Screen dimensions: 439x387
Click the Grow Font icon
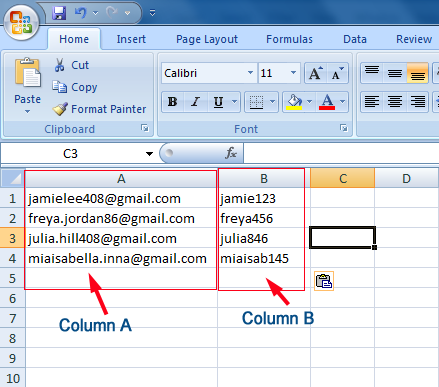point(315,73)
